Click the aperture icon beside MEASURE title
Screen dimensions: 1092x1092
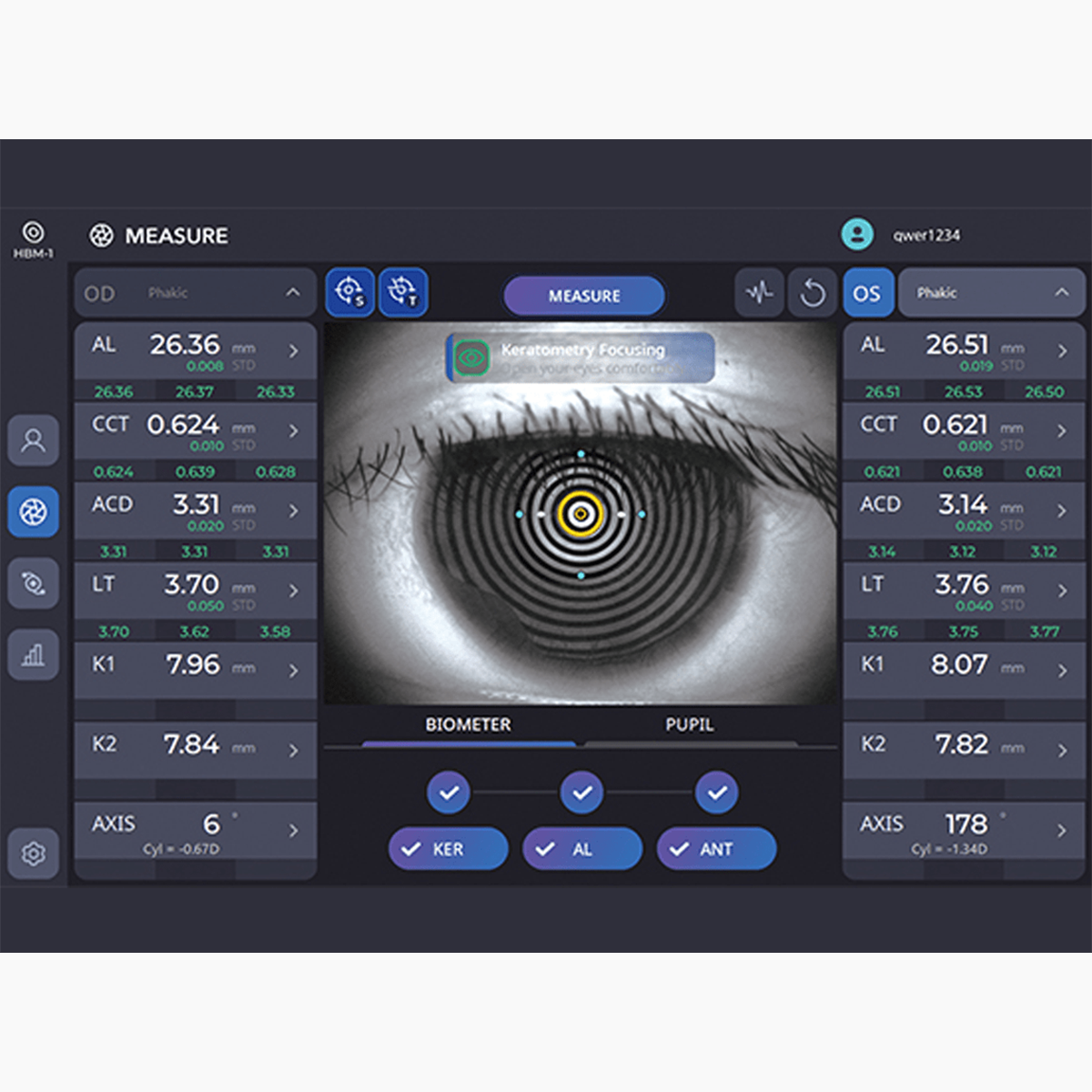101,236
